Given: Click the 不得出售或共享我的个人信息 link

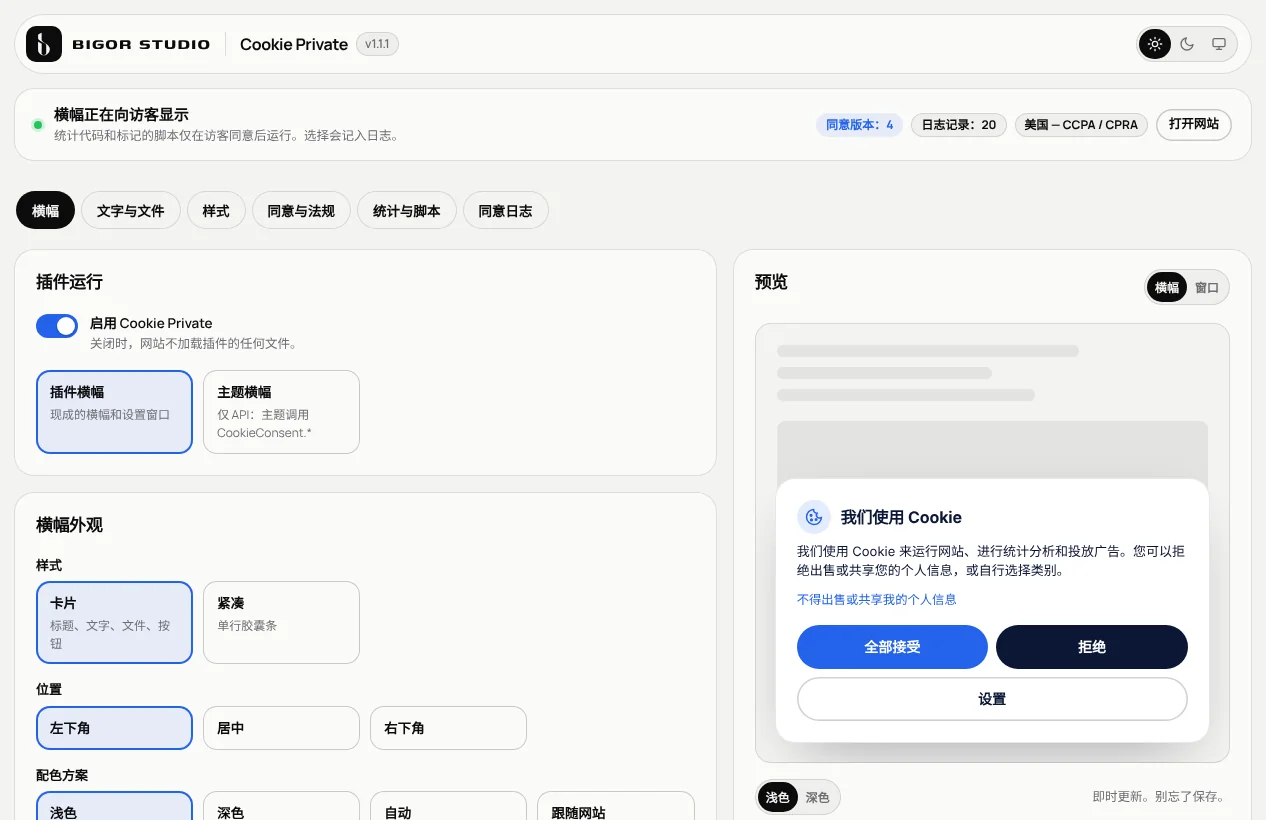Looking at the screenshot, I should click(x=877, y=599).
